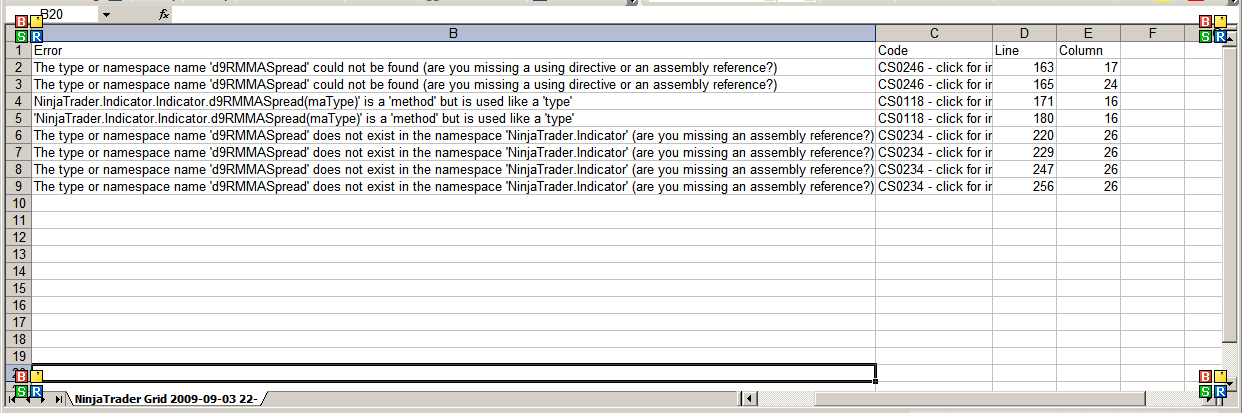Select the Error header cell in row 1
1242x413 pixels.
click(453, 50)
